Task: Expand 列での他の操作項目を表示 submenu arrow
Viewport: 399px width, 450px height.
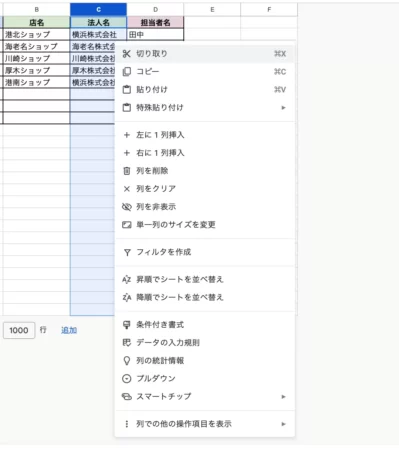Action: coord(283,424)
